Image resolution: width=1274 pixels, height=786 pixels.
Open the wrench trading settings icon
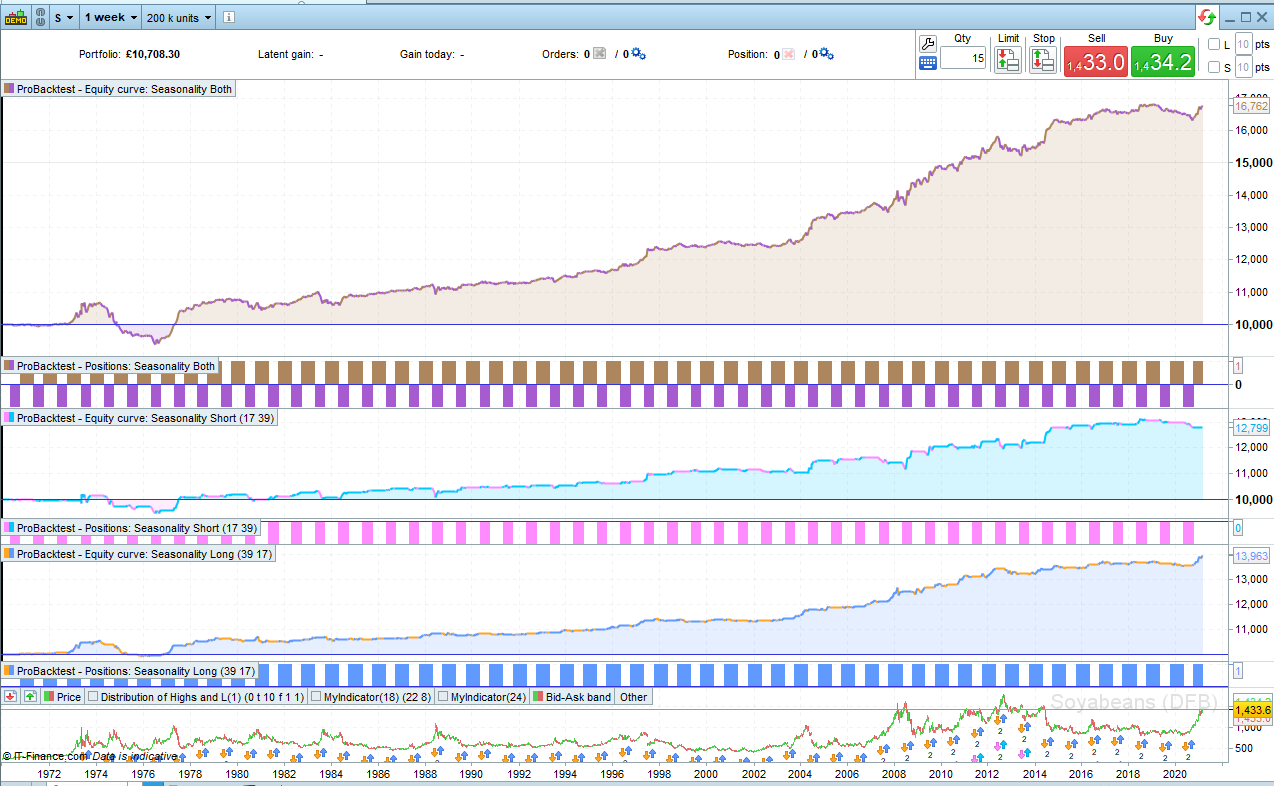coord(927,43)
